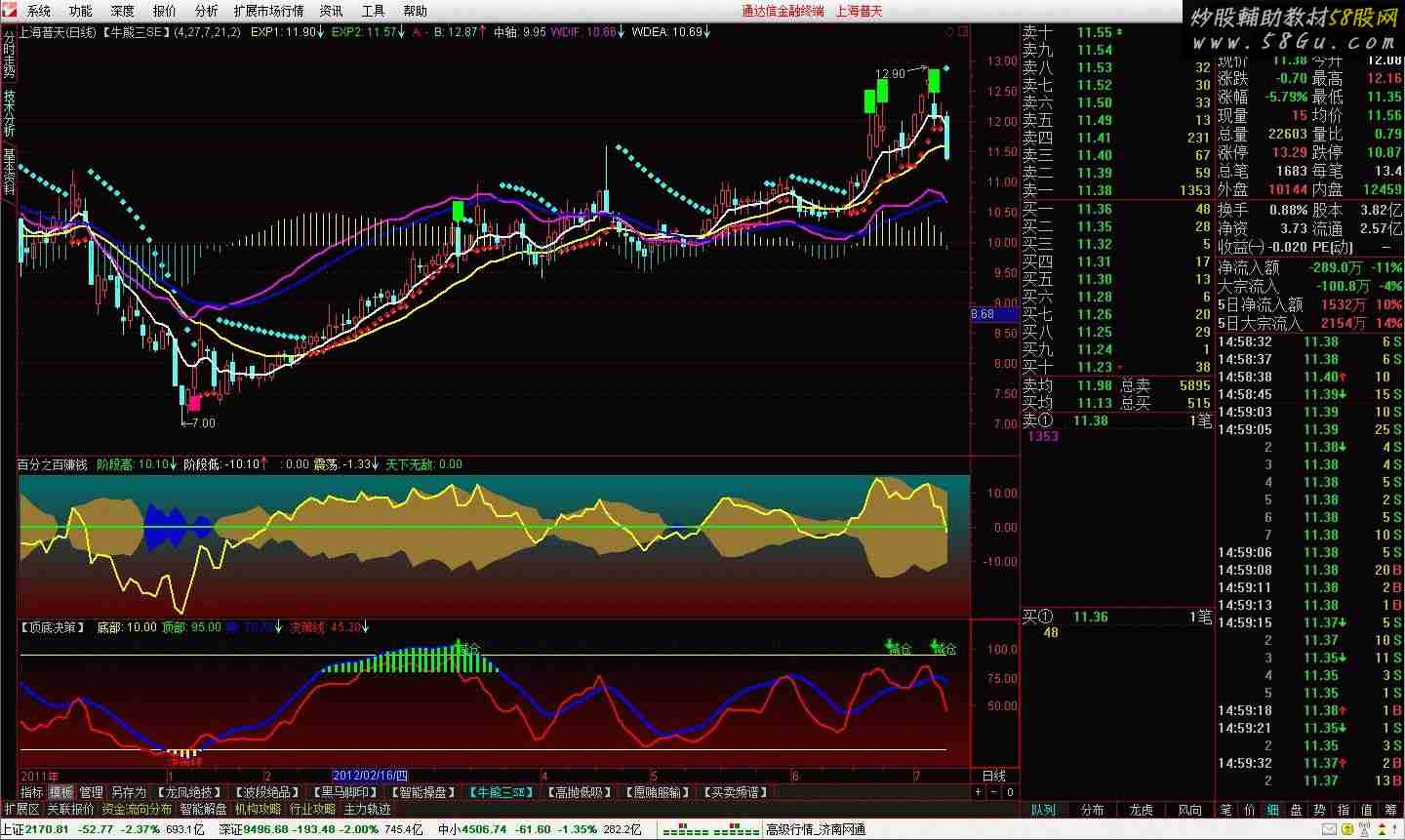The image size is (1405, 840).
Task: Switch to the 龙虎 tab
Action: [1142, 810]
